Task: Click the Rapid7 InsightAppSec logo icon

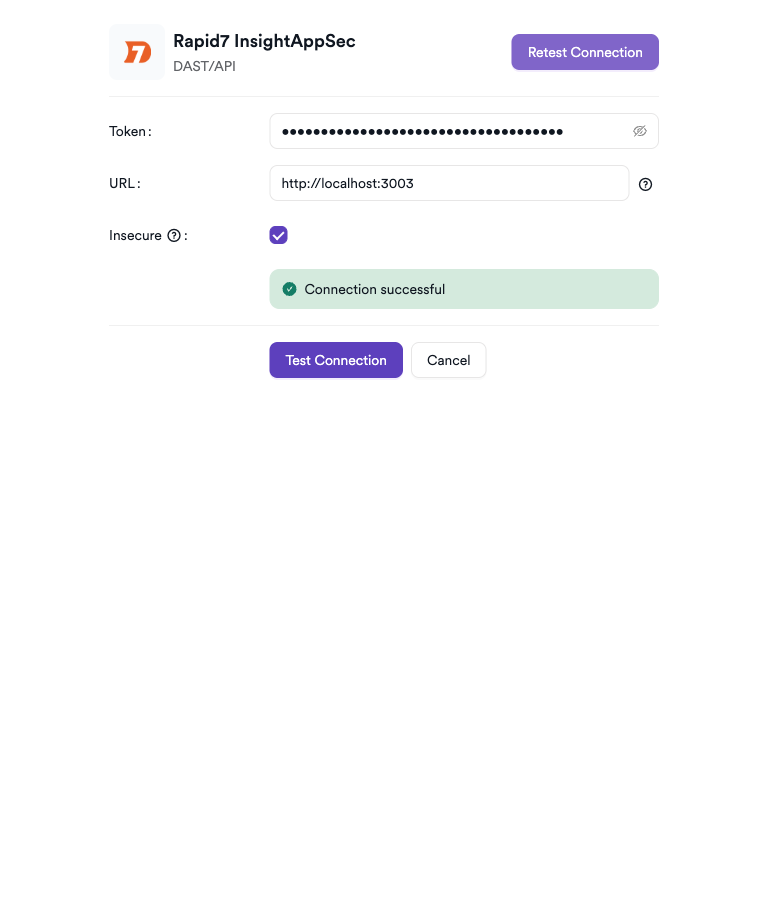Action: coord(137,52)
